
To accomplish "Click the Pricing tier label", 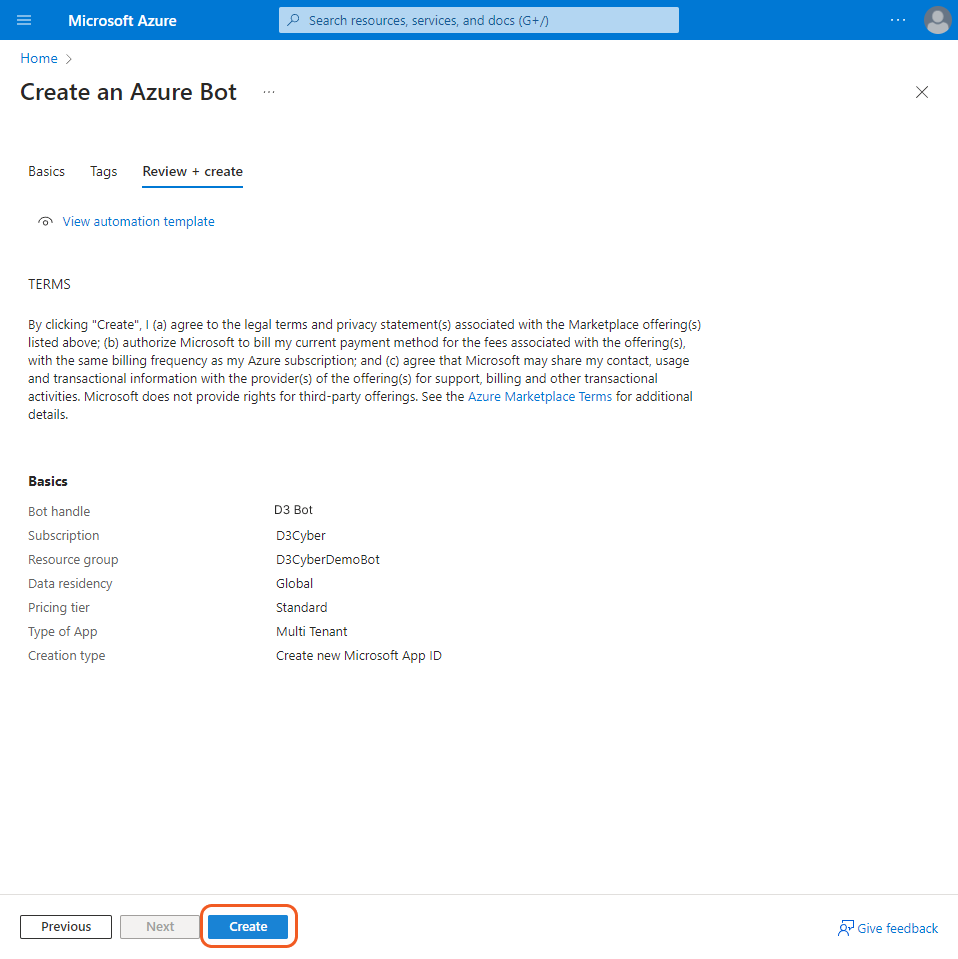I will [x=59, y=607].
